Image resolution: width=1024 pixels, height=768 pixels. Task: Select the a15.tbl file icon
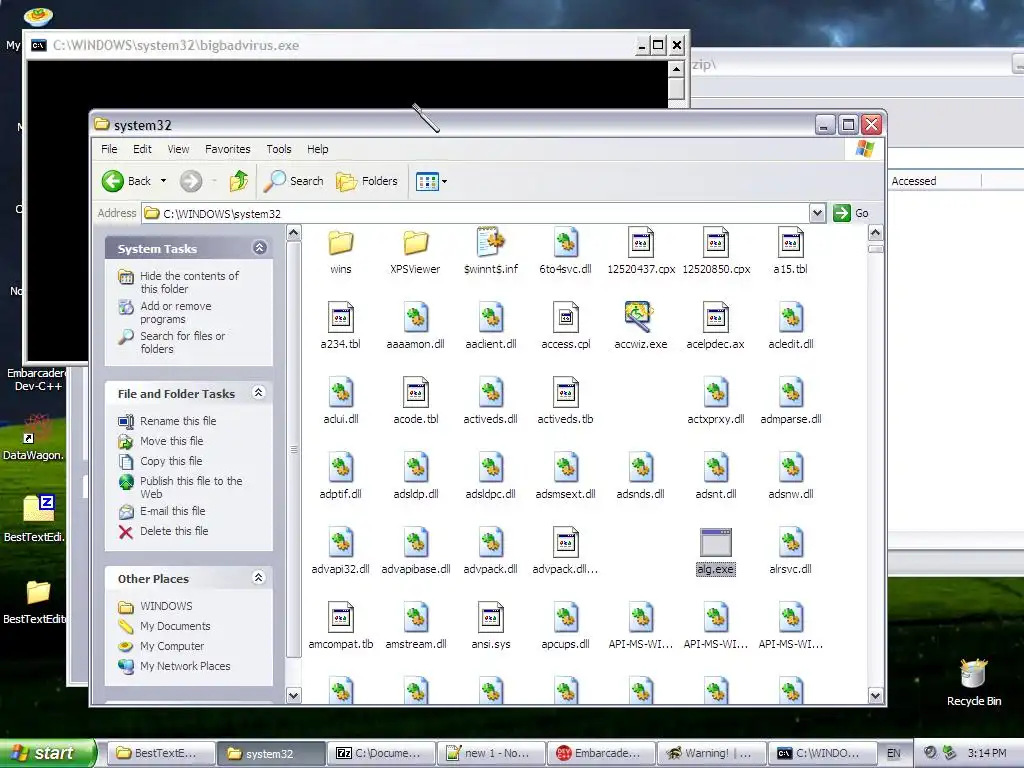[x=791, y=242]
